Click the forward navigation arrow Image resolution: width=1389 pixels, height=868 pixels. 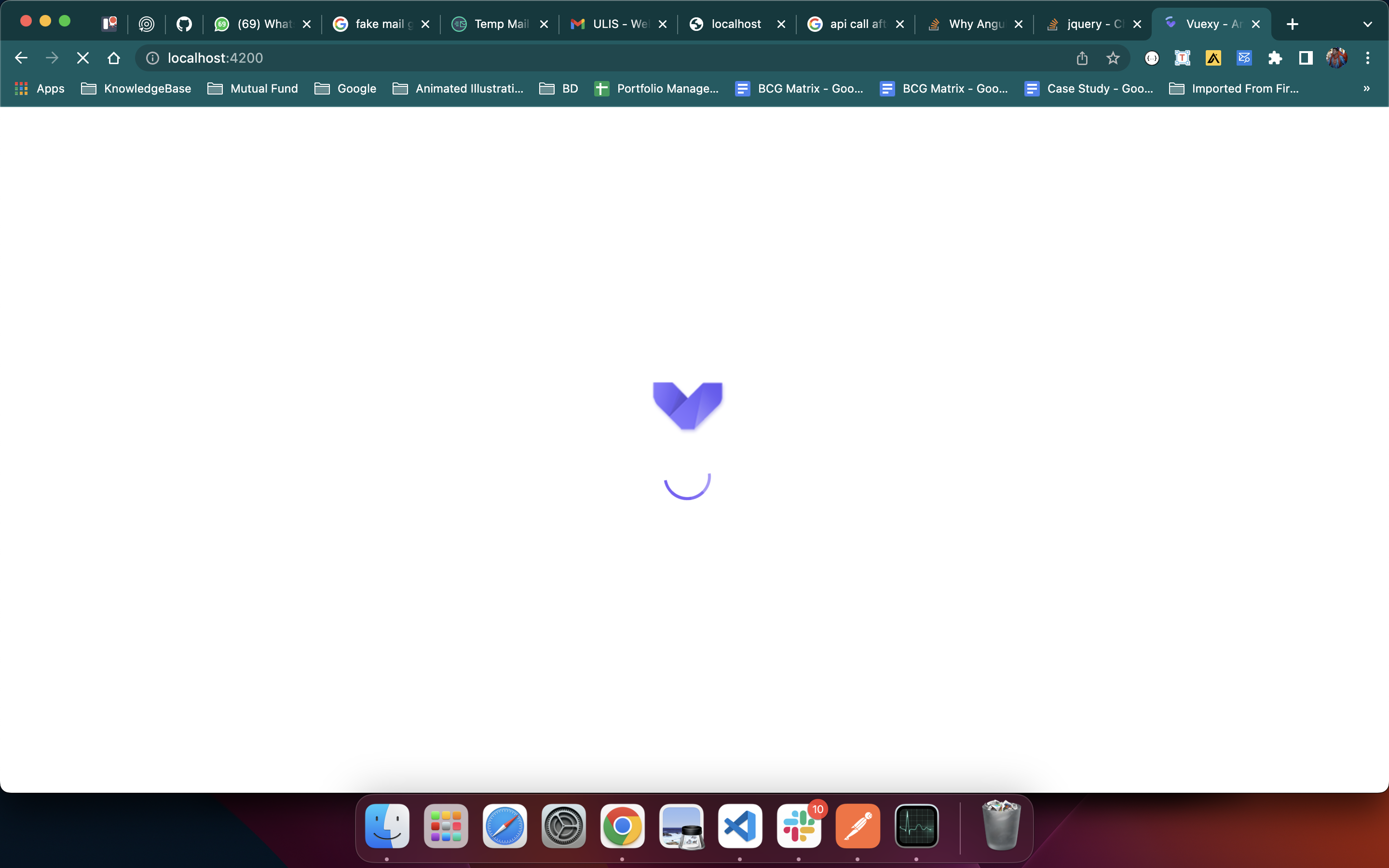(52, 58)
